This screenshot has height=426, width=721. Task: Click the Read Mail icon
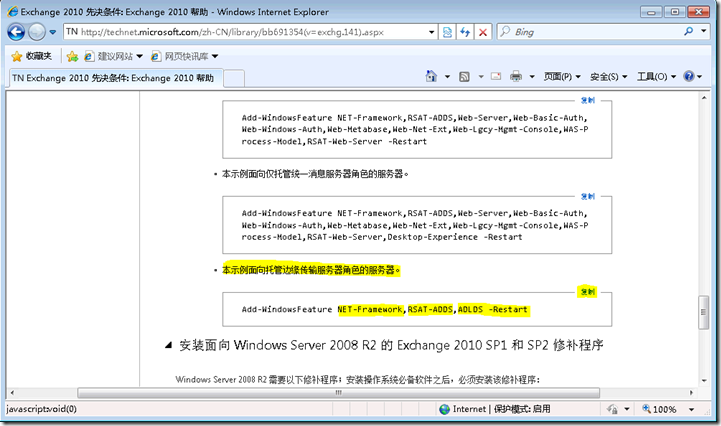(x=496, y=76)
